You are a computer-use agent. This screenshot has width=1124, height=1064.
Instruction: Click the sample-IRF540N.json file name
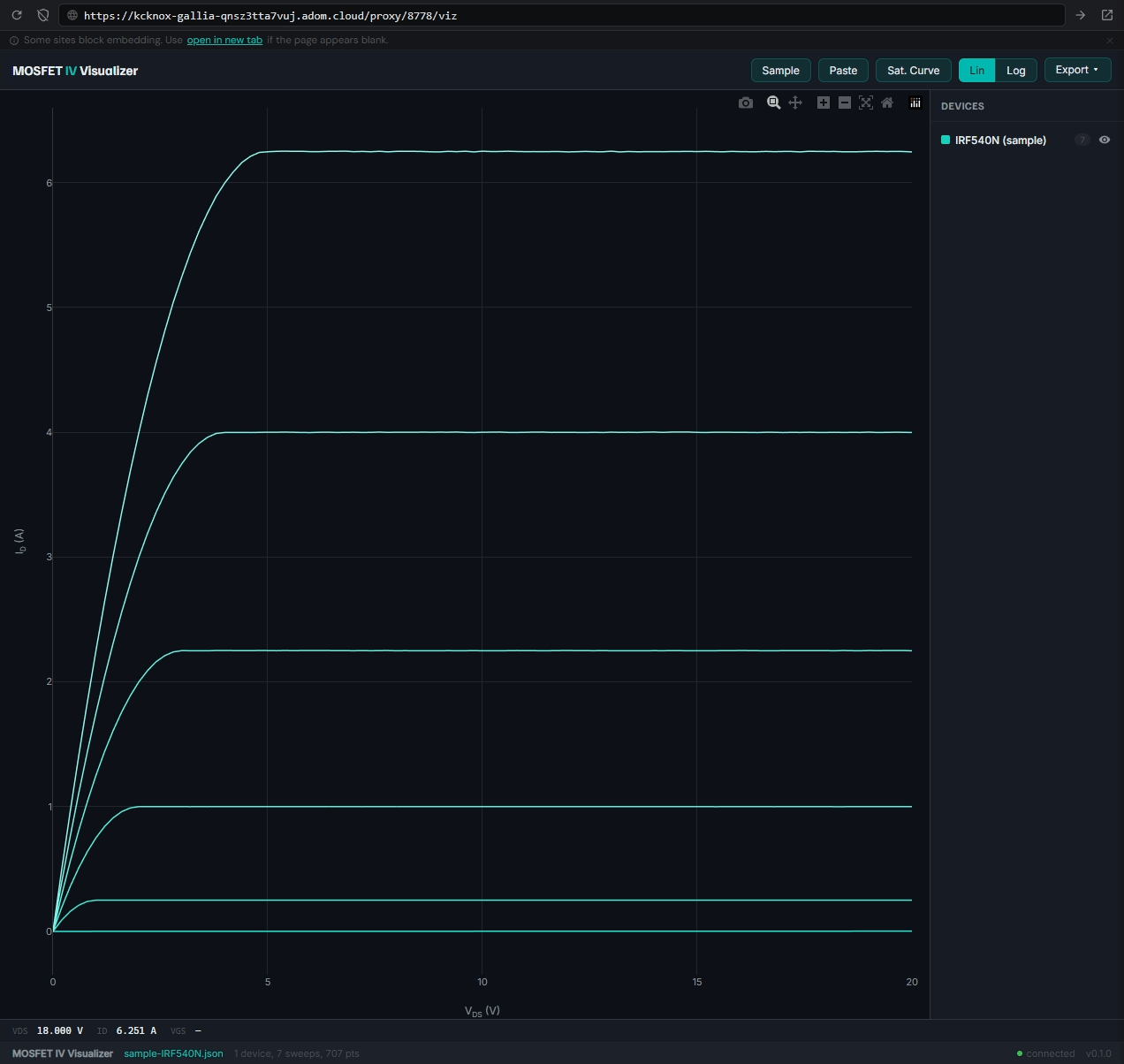tap(173, 1053)
